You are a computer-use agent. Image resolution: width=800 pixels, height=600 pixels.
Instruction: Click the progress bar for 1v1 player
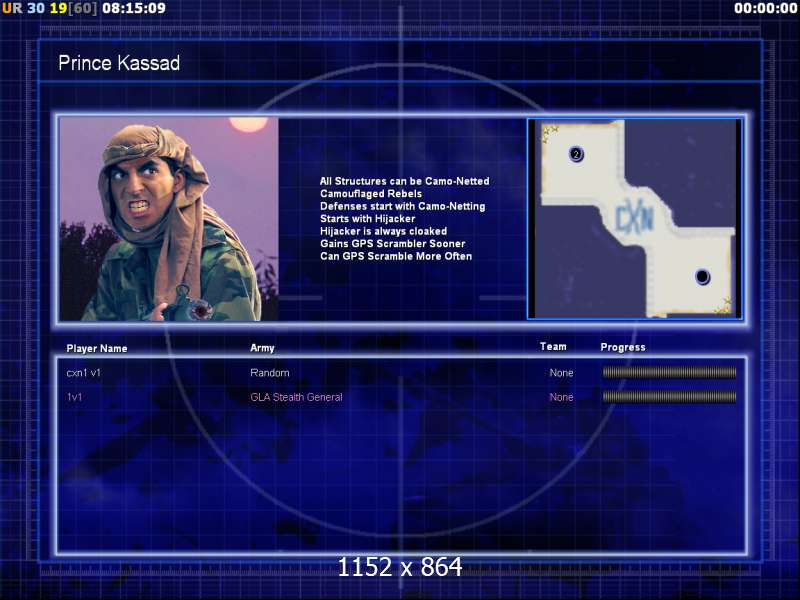pyautogui.click(x=669, y=396)
